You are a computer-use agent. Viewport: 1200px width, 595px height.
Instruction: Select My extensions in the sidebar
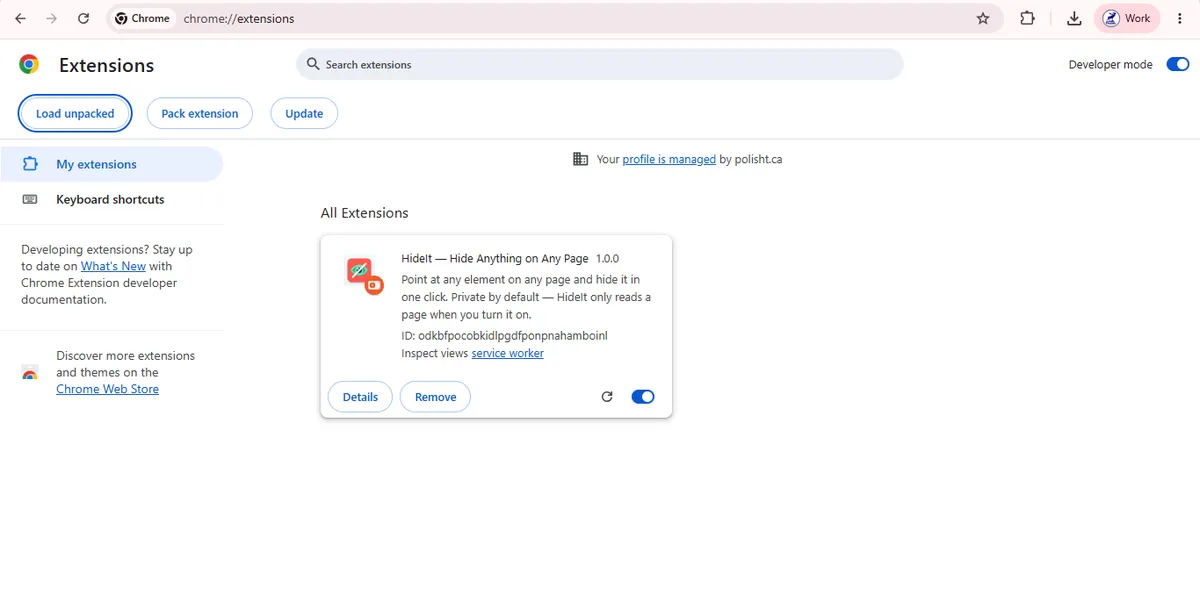[111, 164]
